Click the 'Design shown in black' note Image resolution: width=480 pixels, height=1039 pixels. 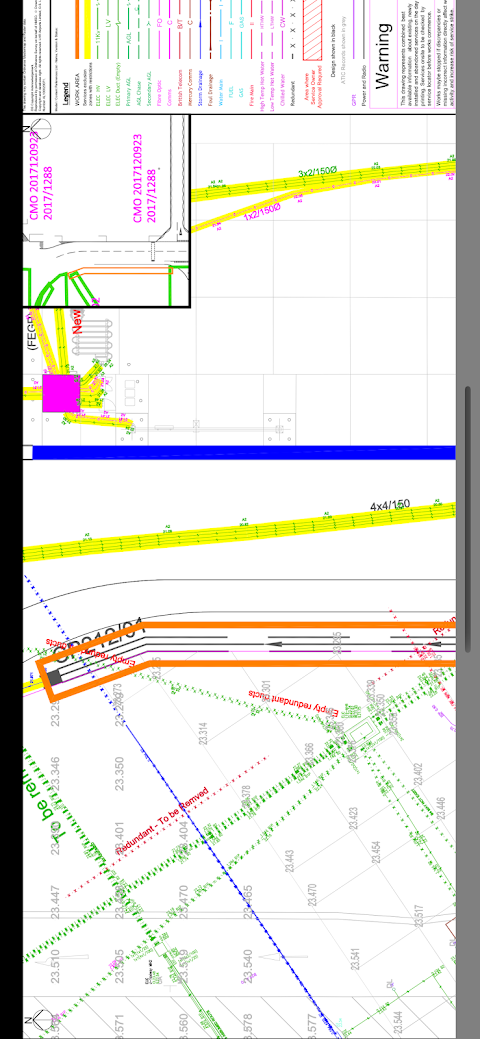(333, 49)
